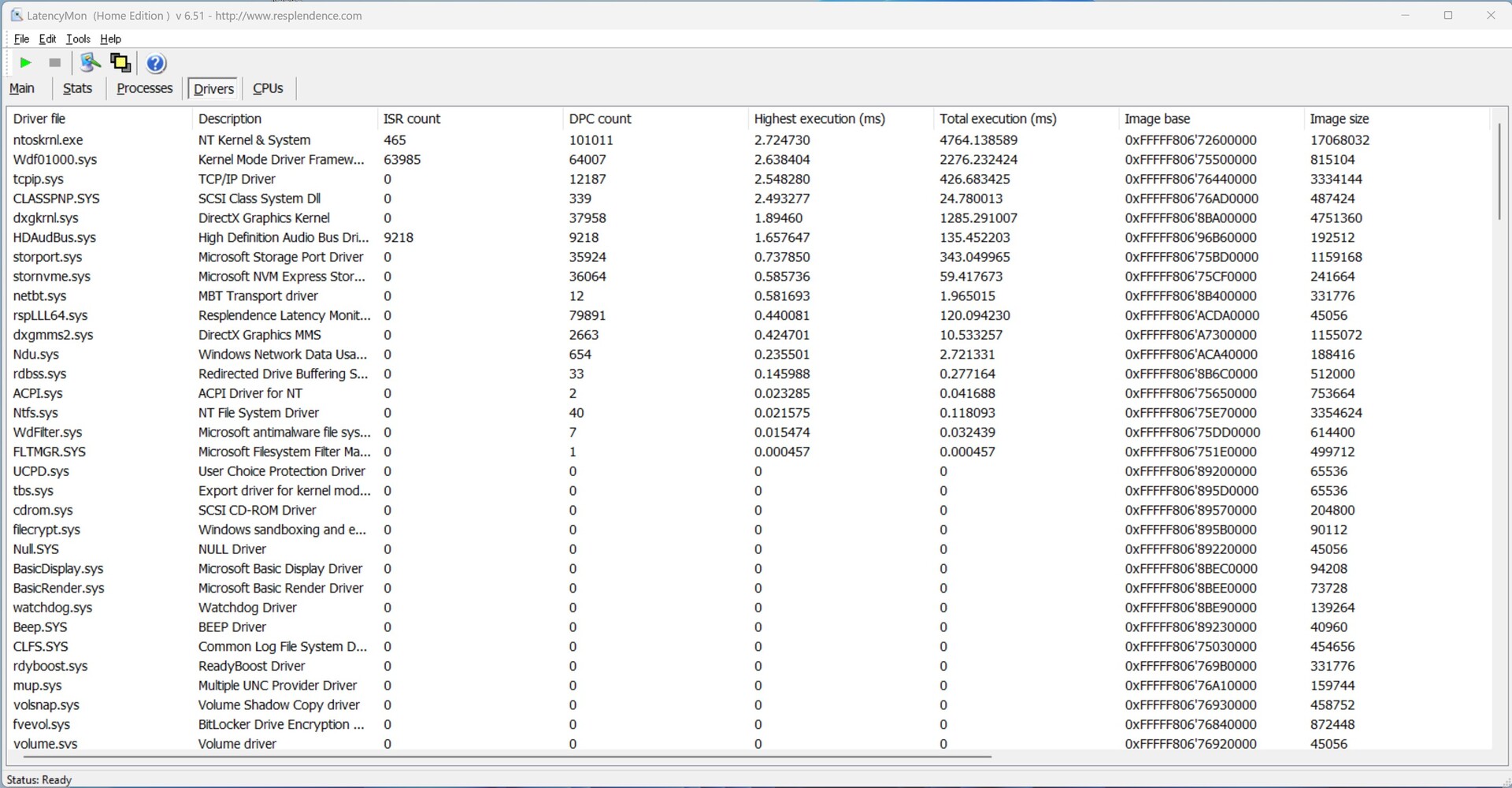1512x788 pixels.
Task: Select the rdbss.sys driver row
Action: pyautogui.click(x=748, y=374)
